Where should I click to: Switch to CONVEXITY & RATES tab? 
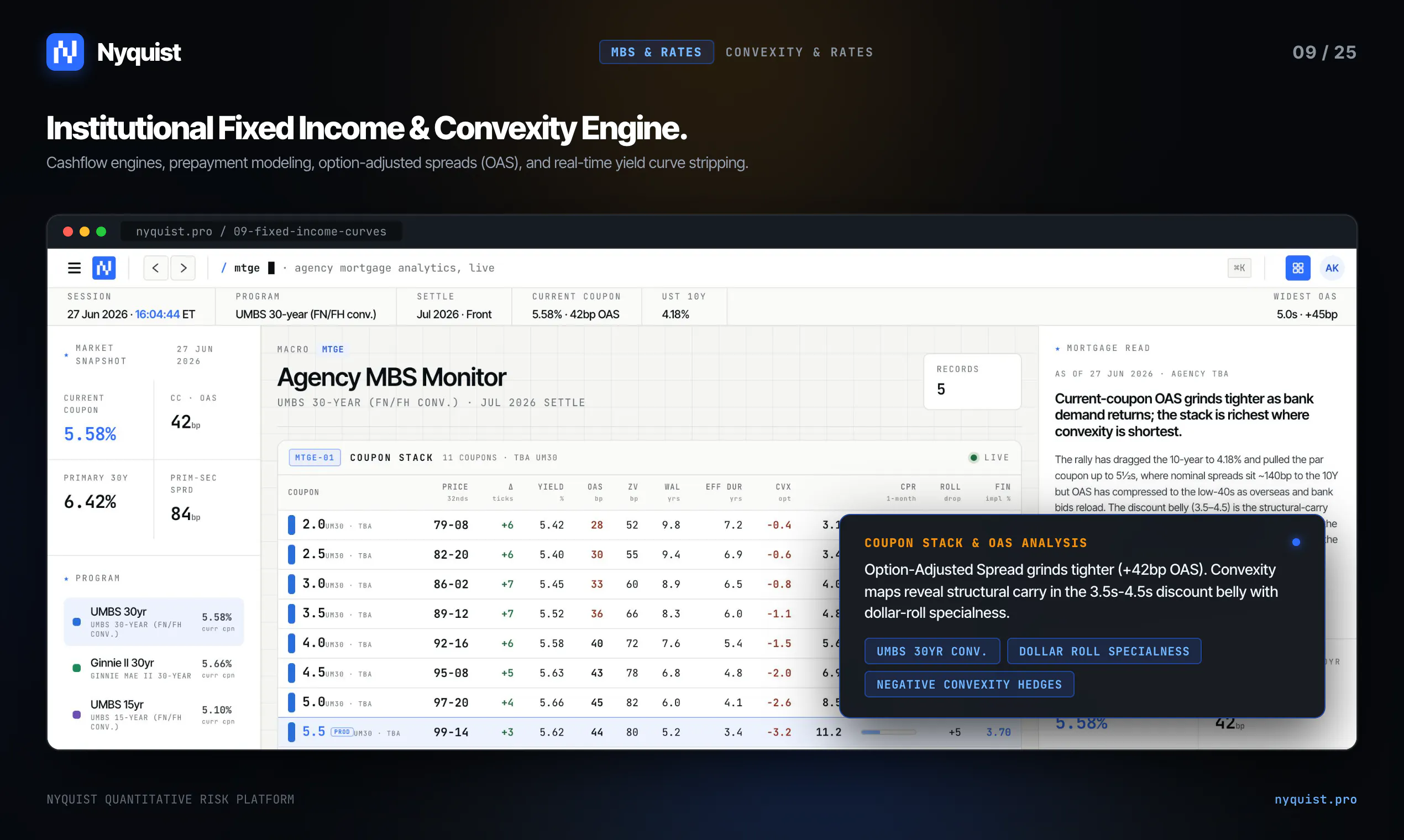[x=799, y=52]
